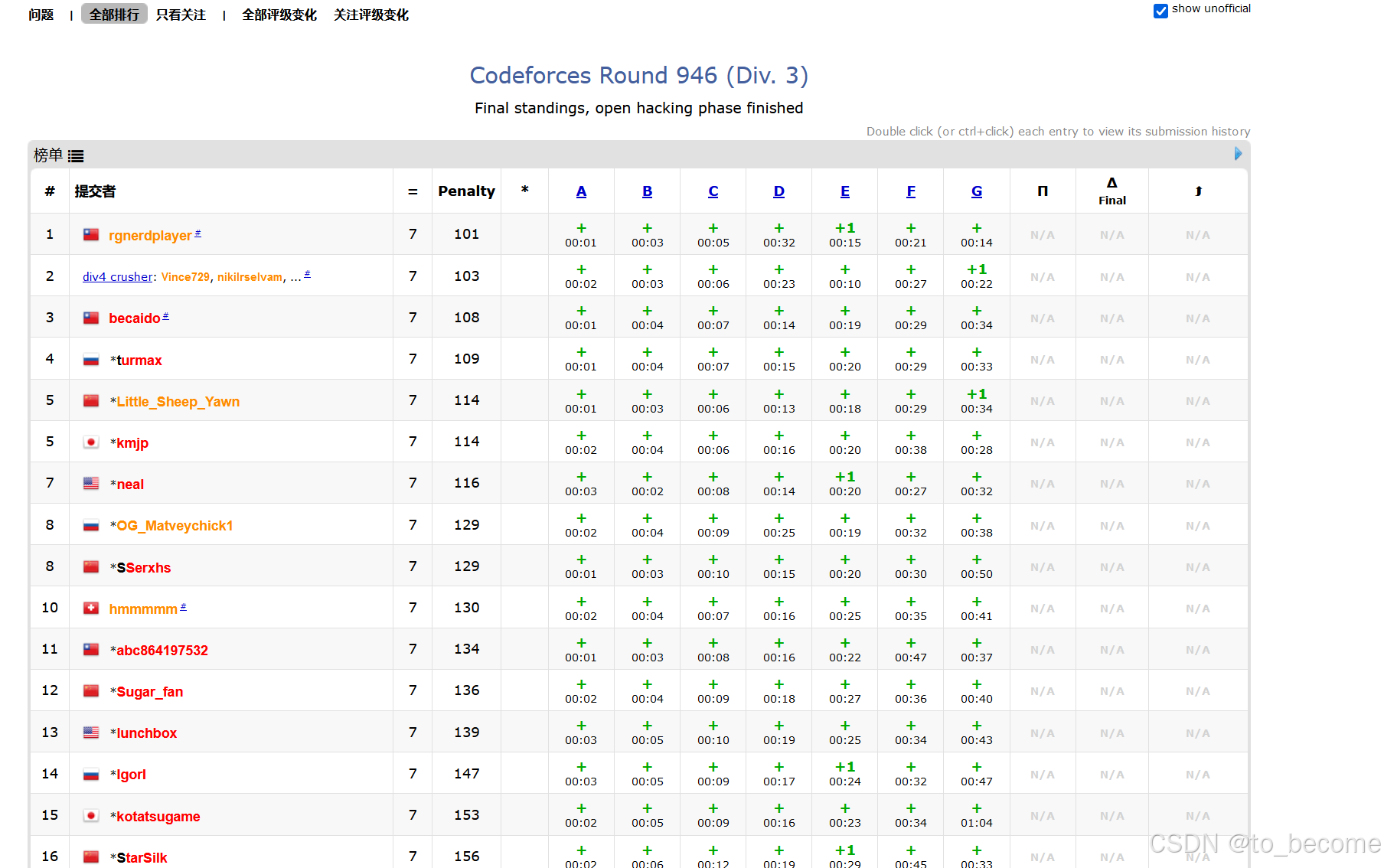This screenshot has height=868, width=1384.
Task: Click the flag beside abc864197532
Action: [x=91, y=650]
